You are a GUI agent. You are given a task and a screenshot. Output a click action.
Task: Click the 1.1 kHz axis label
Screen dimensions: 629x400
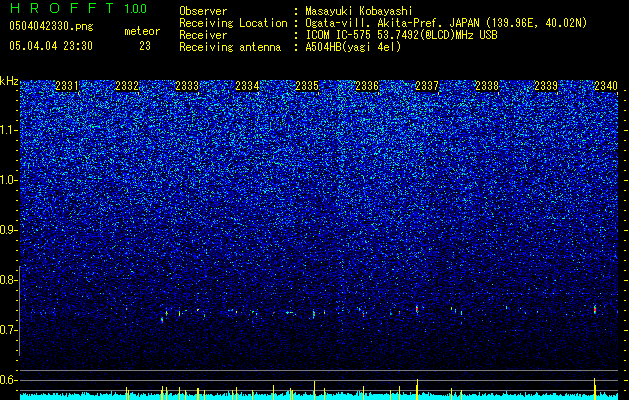[x=9, y=130]
